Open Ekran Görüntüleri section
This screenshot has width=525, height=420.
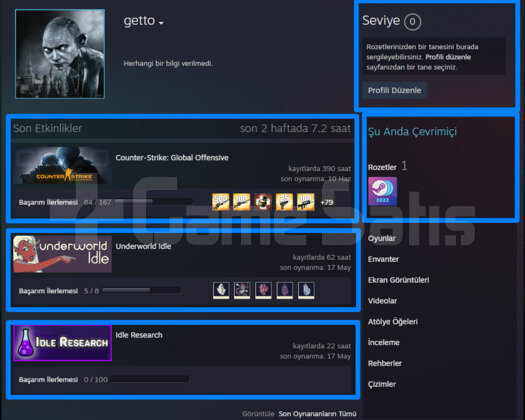click(x=398, y=280)
